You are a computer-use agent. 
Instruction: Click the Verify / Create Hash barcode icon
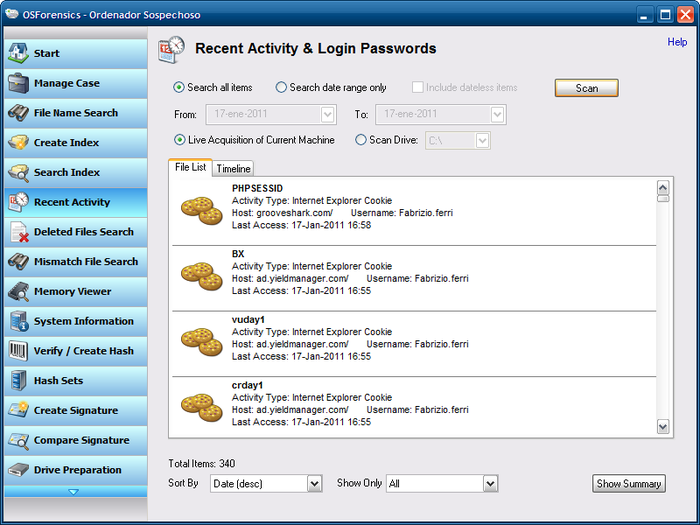18,351
